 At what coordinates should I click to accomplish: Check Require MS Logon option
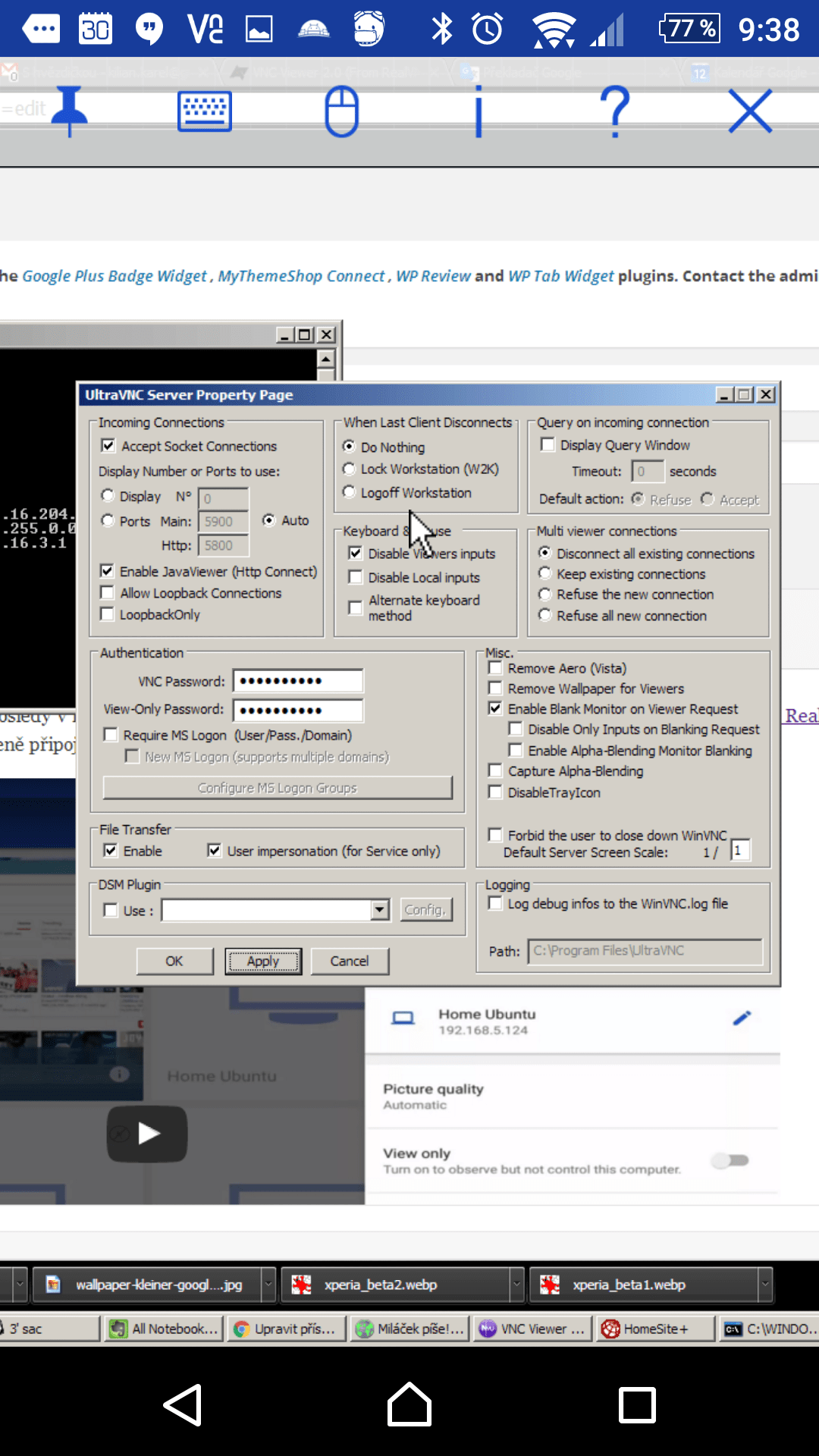tap(111, 735)
